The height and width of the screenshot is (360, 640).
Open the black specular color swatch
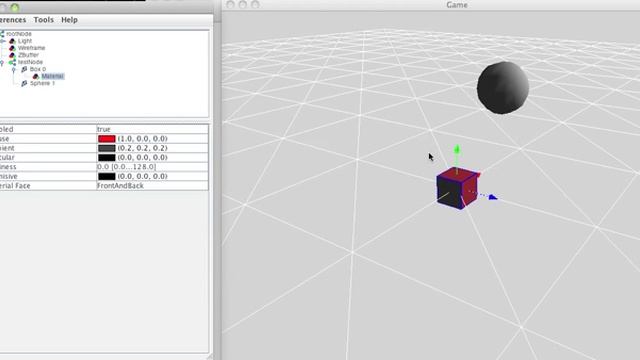point(107,158)
